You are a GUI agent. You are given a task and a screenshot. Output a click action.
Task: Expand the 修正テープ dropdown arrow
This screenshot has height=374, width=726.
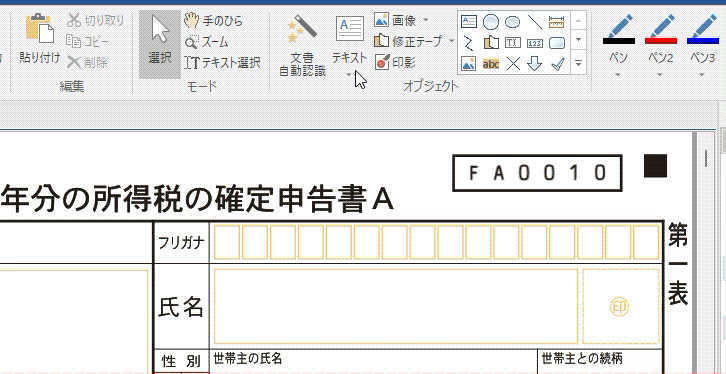coord(451,41)
